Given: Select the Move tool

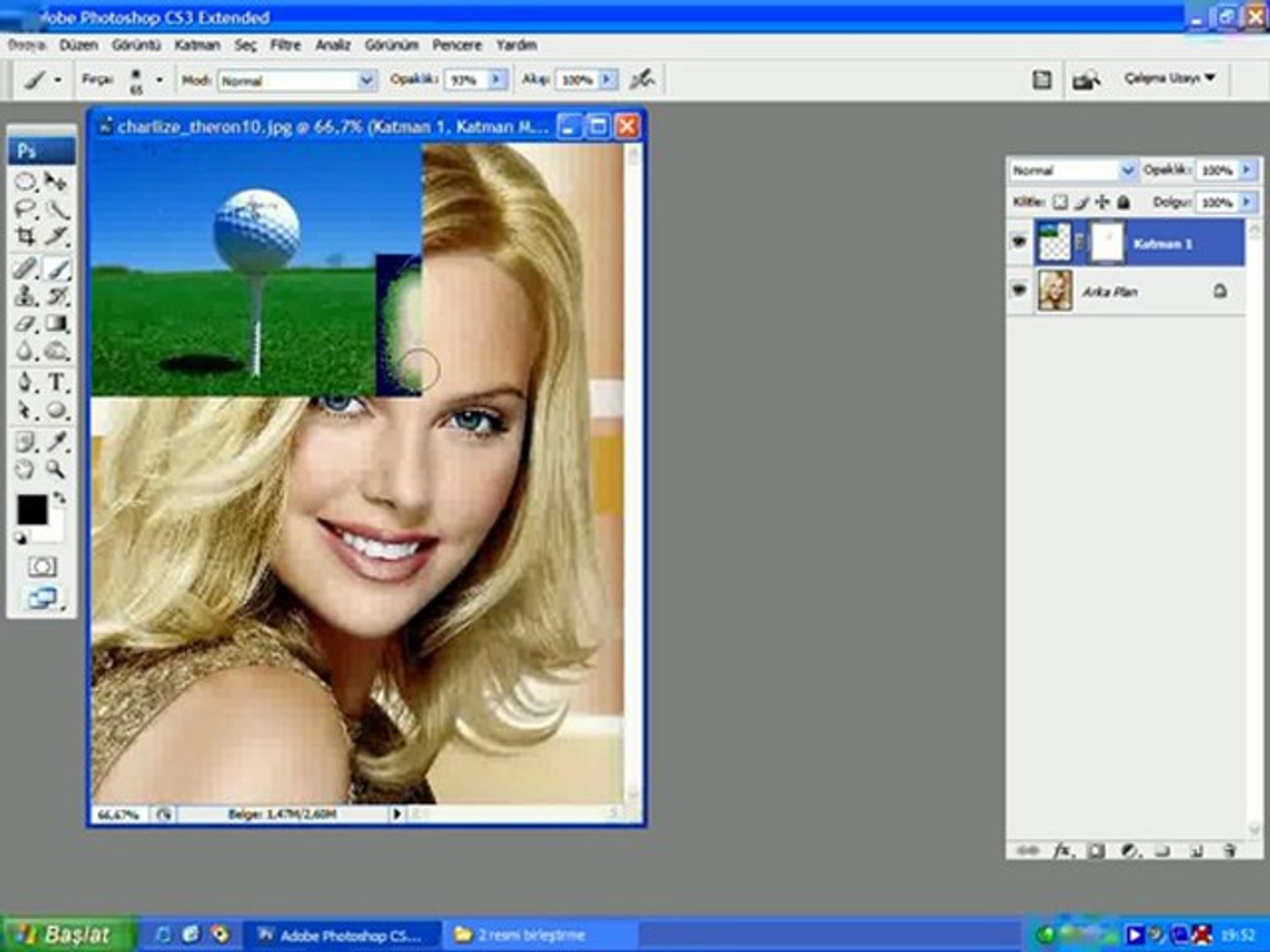Looking at the screenshot, I should click(56, 182).
